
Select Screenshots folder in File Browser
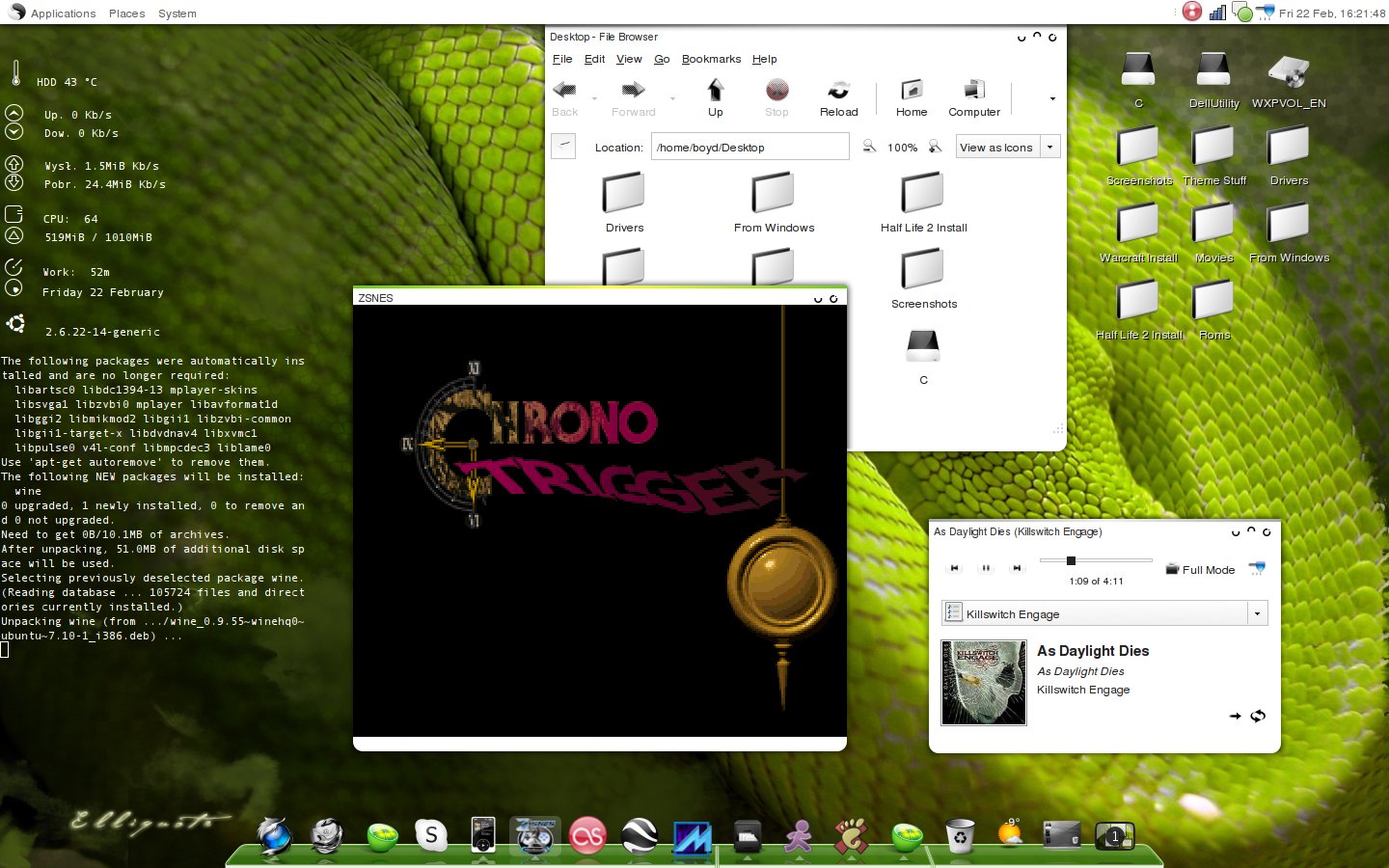pyautogui.click(x=923, y=279)
